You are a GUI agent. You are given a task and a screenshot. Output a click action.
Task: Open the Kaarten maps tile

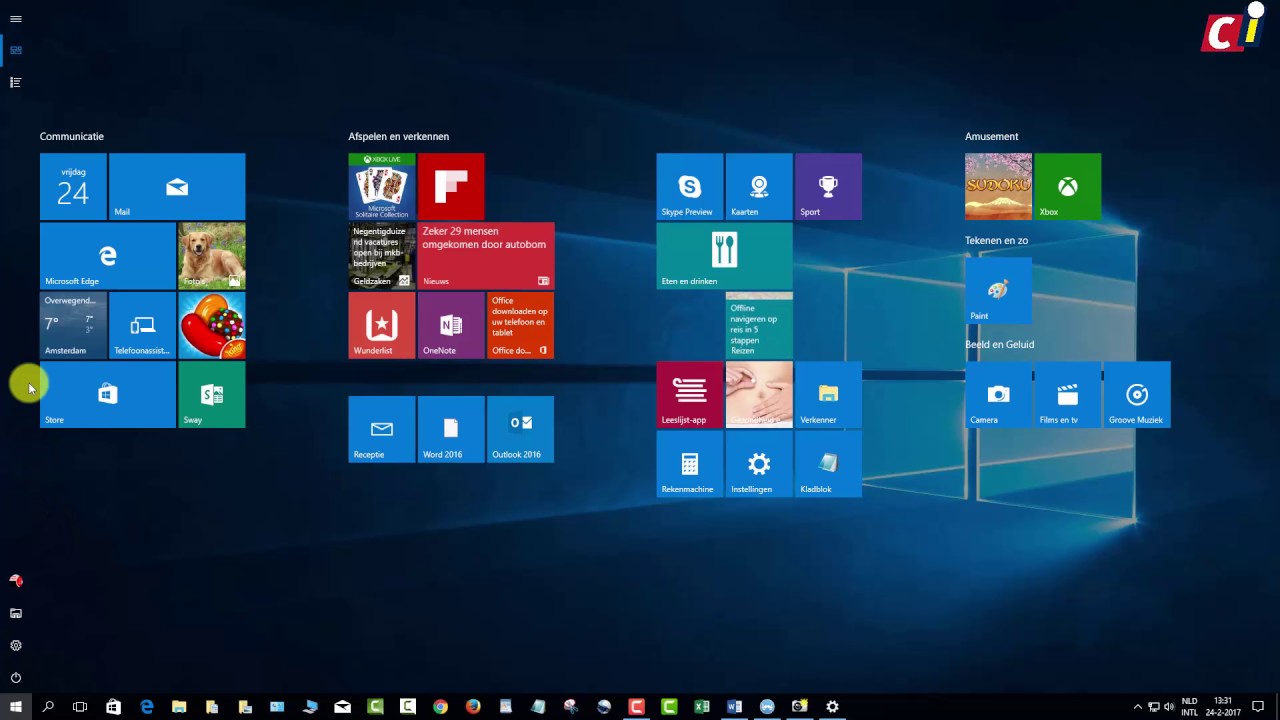click(x=759, y=186)
